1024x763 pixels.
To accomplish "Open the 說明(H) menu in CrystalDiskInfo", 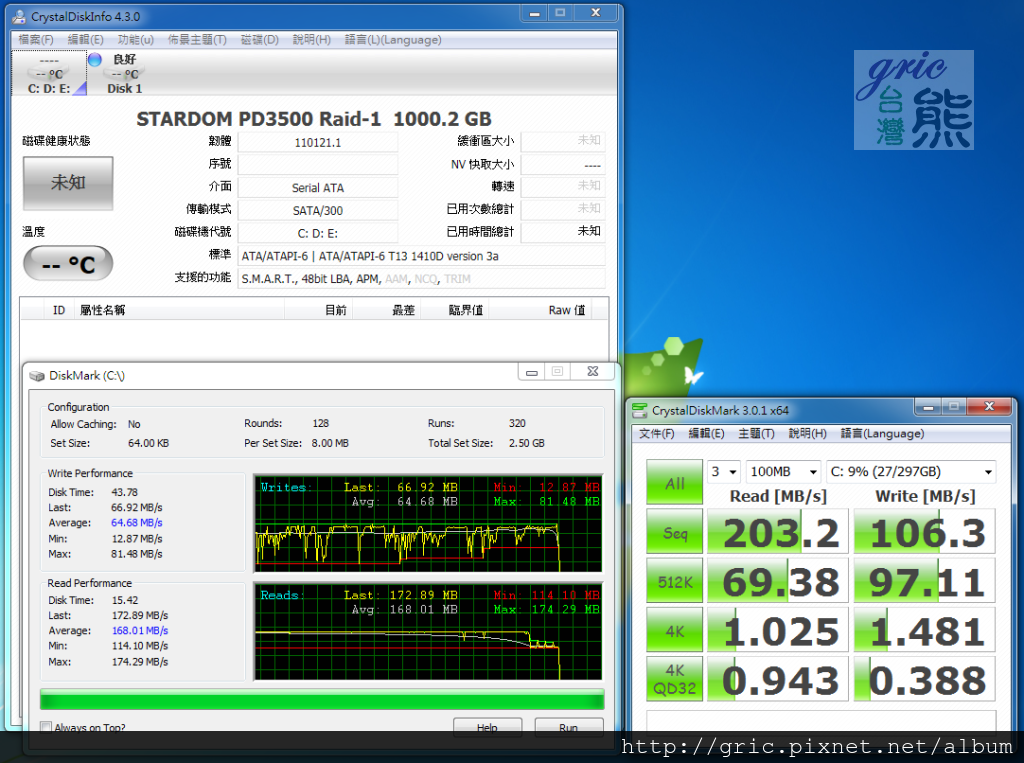I will click(x=312, y=40).
